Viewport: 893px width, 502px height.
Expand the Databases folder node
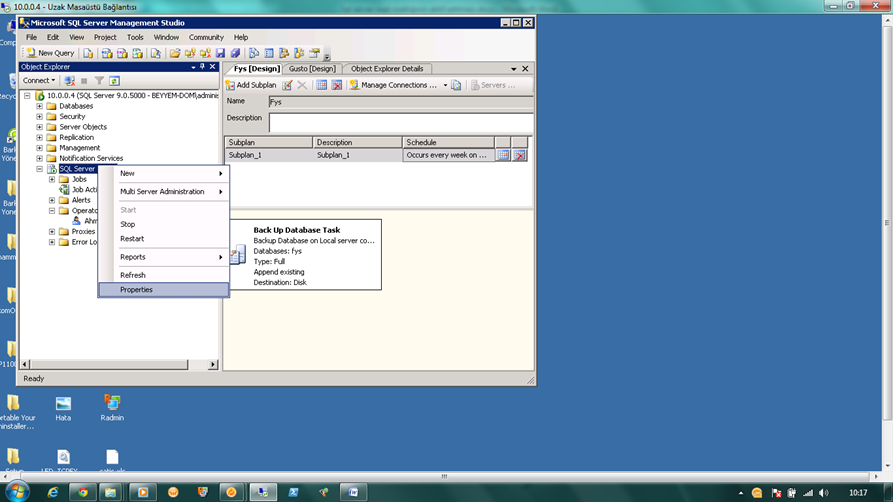coord(39,106)
